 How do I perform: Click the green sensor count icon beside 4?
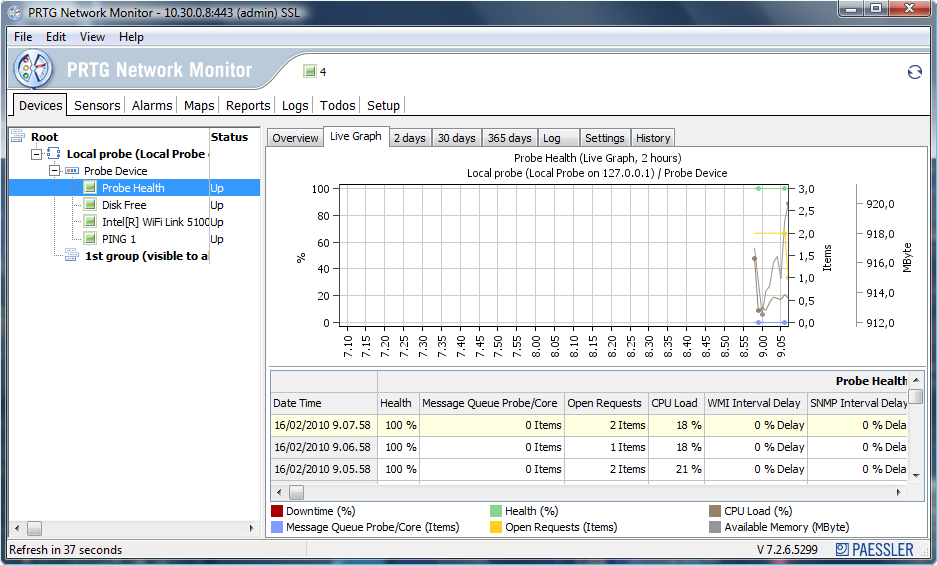click(x=309, y=71)
